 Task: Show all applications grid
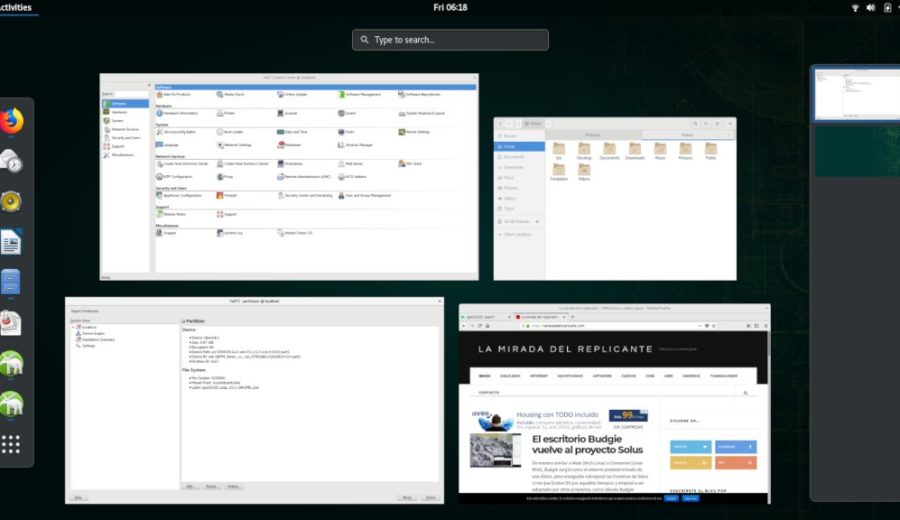[11, 444]
